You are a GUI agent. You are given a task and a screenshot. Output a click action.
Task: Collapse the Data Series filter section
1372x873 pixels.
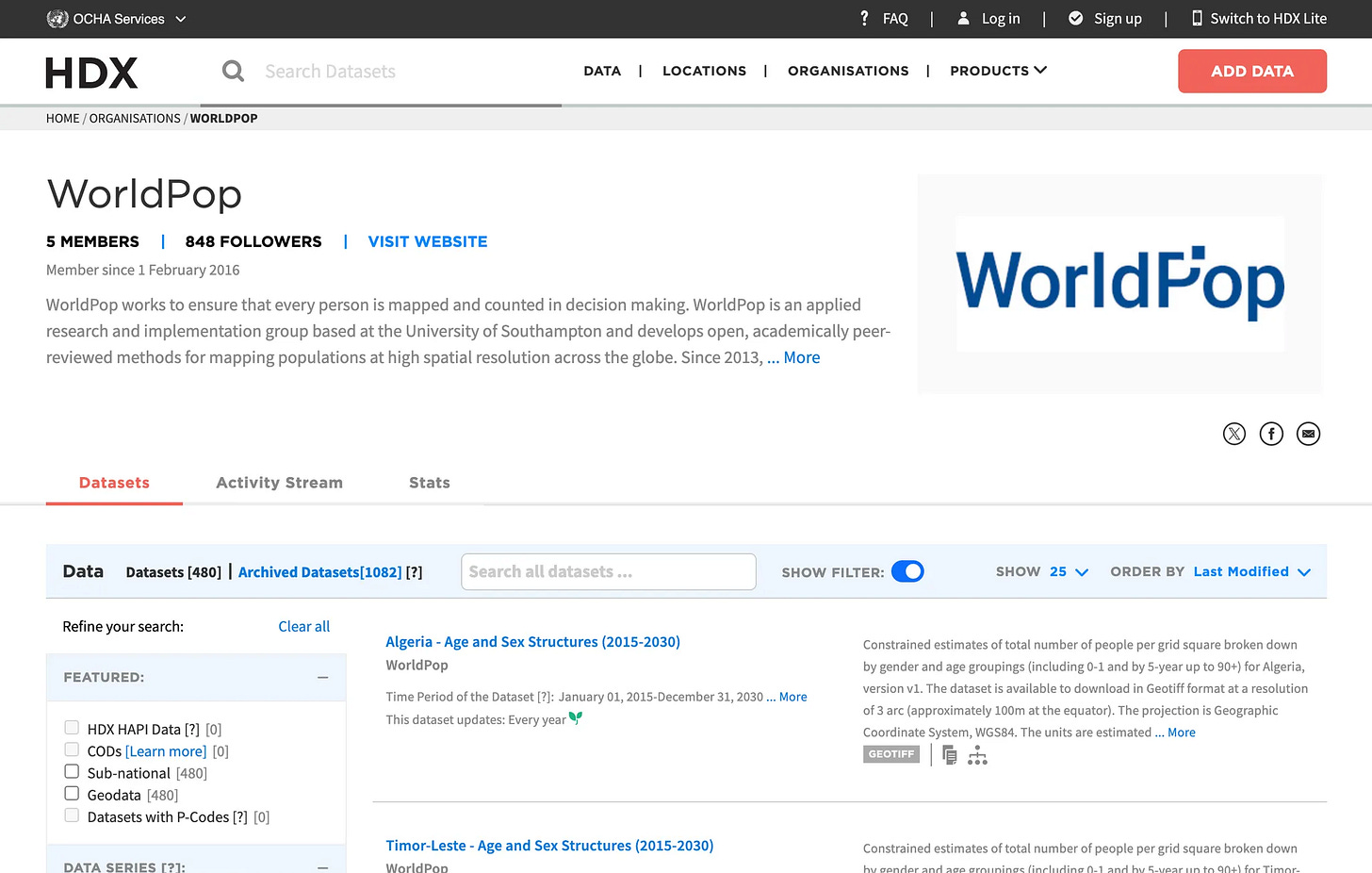click(322, 866)
